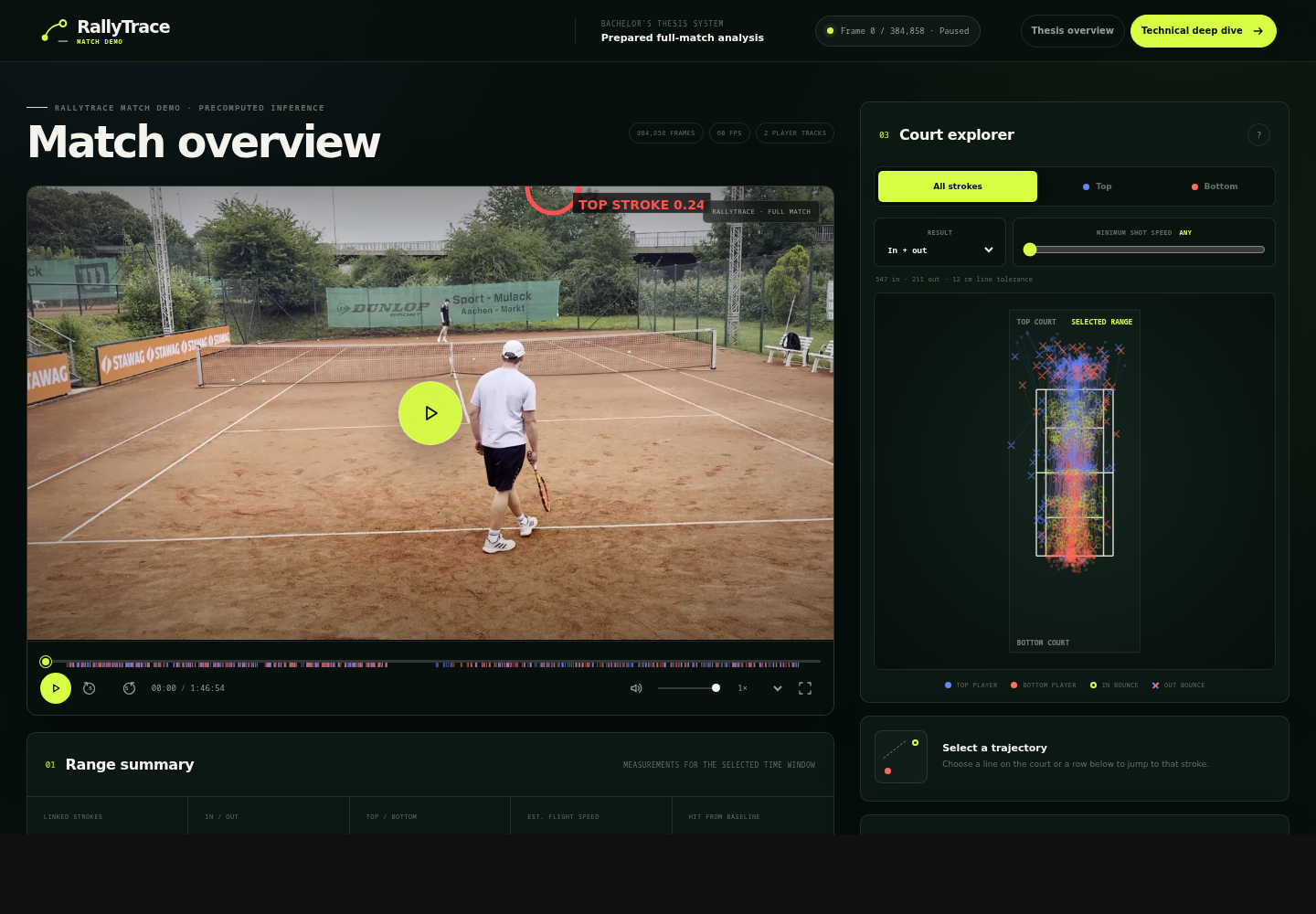Viewport: 1316px width, 914px height.
Task: Click the Match overview title
Action: (204, 143)
